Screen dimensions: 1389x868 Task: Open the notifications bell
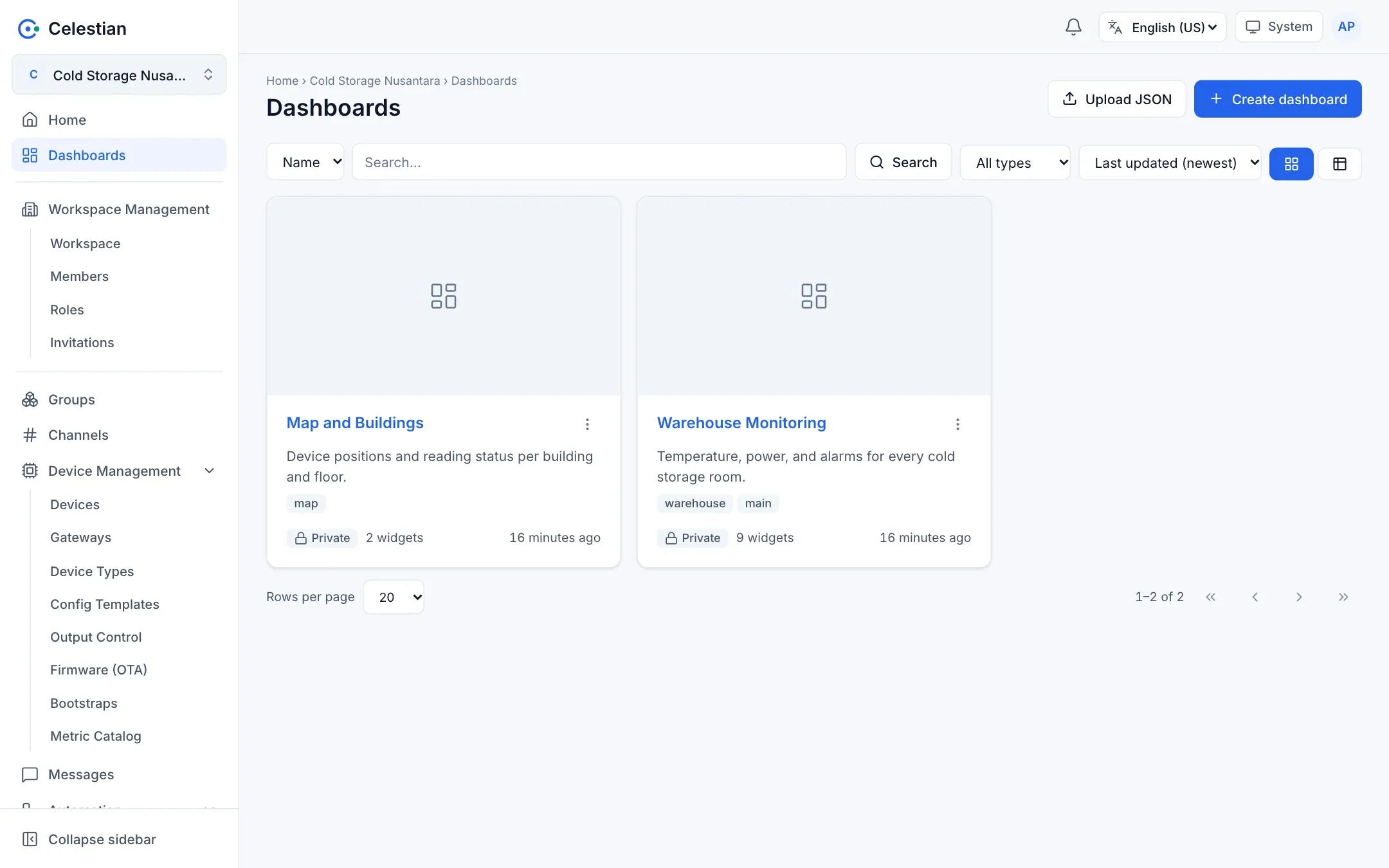coord(1073,27)
